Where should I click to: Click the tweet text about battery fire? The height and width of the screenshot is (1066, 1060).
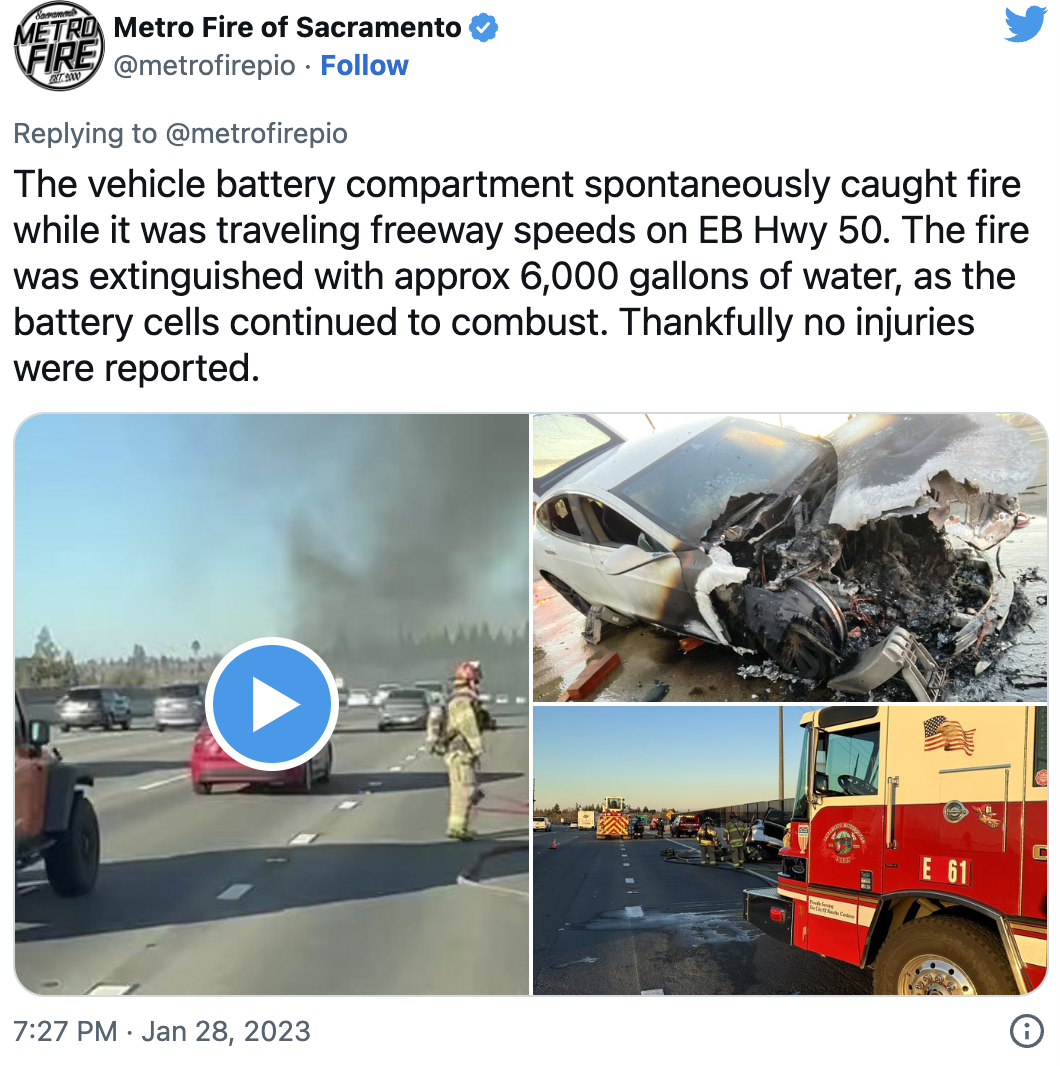coord(521,276)
